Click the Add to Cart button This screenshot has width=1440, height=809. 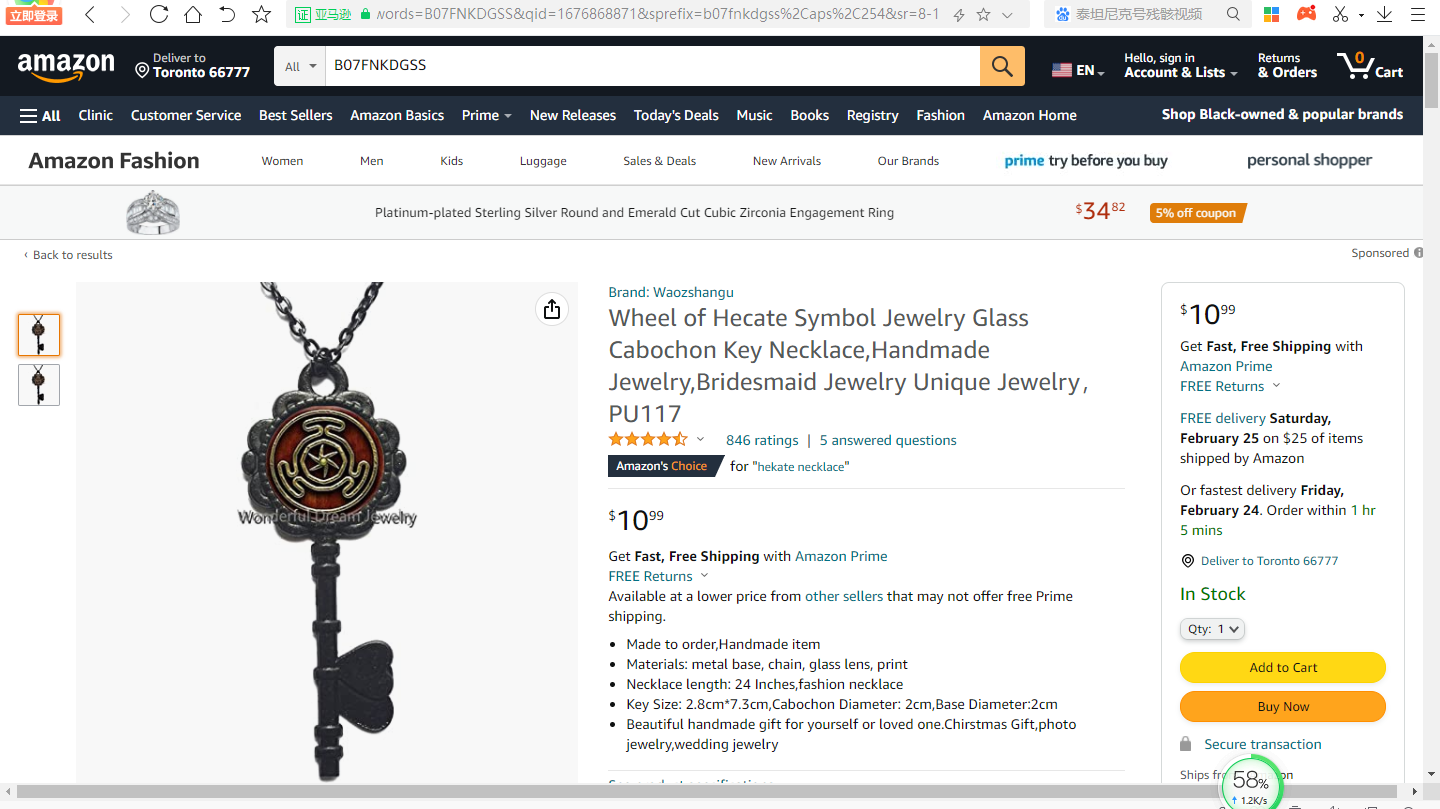[1283, 667]
